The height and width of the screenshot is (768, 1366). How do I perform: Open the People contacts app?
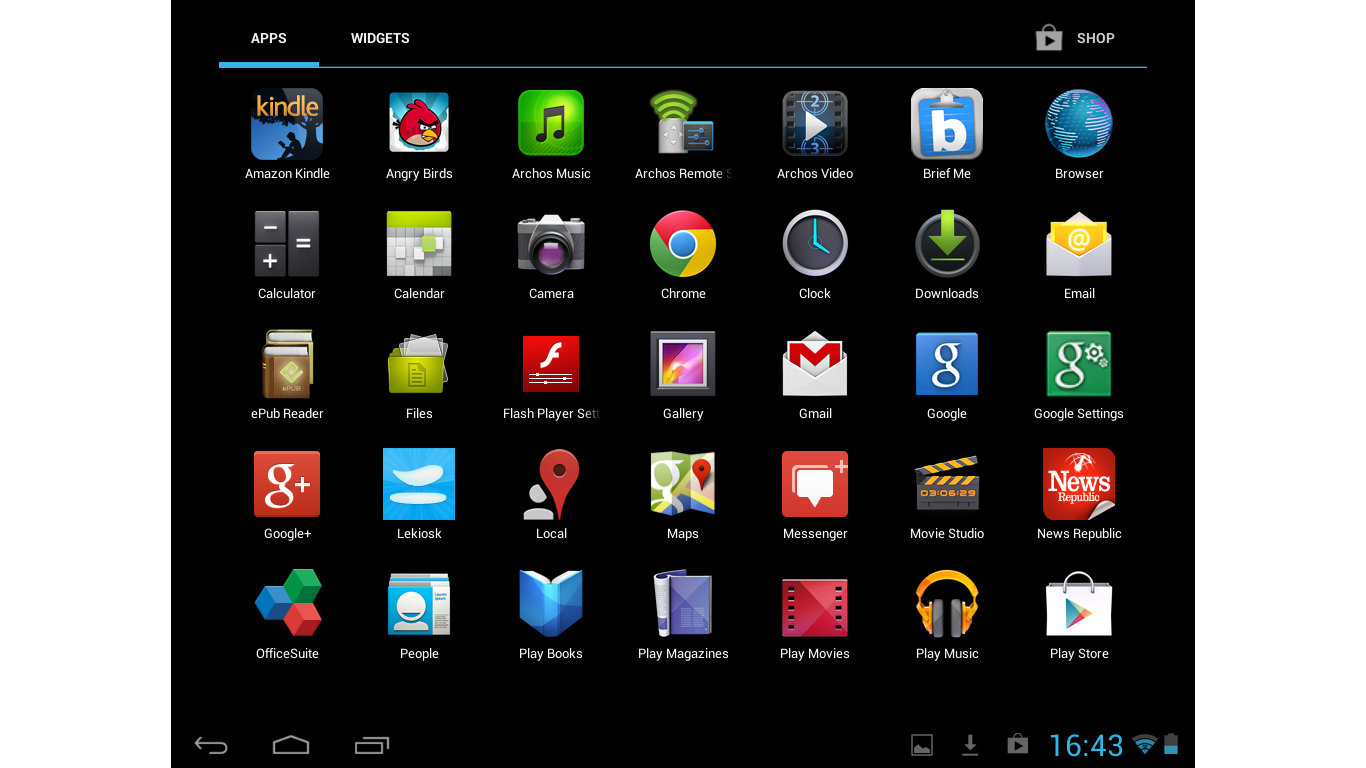click(419, 604)
